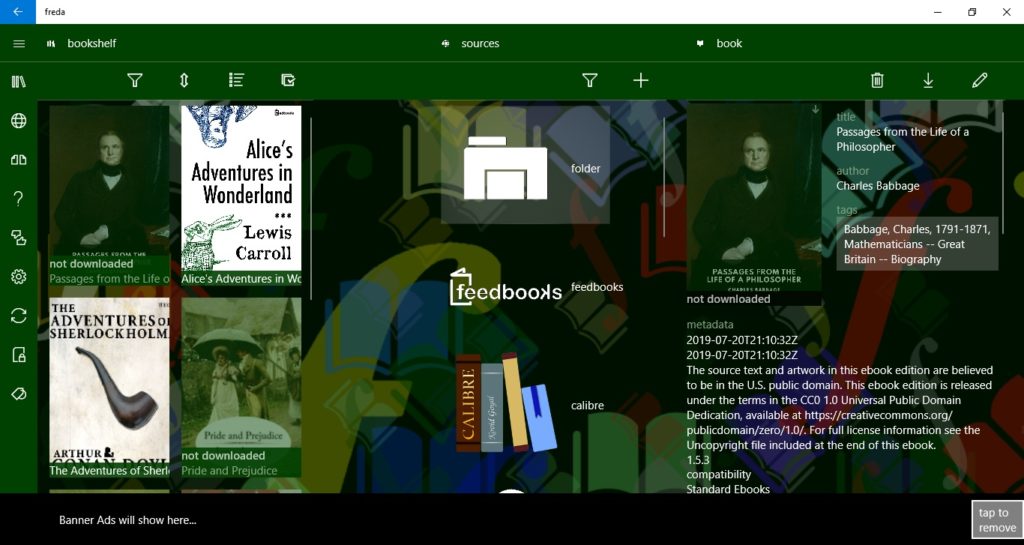Open the help question mark icon
The width and height of the screenshot is (1024, 545).
(19, 198)
